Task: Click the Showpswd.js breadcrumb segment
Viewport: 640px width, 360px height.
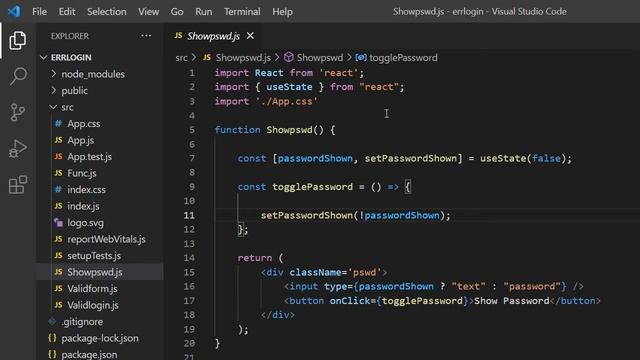Action: click(243, 58)
